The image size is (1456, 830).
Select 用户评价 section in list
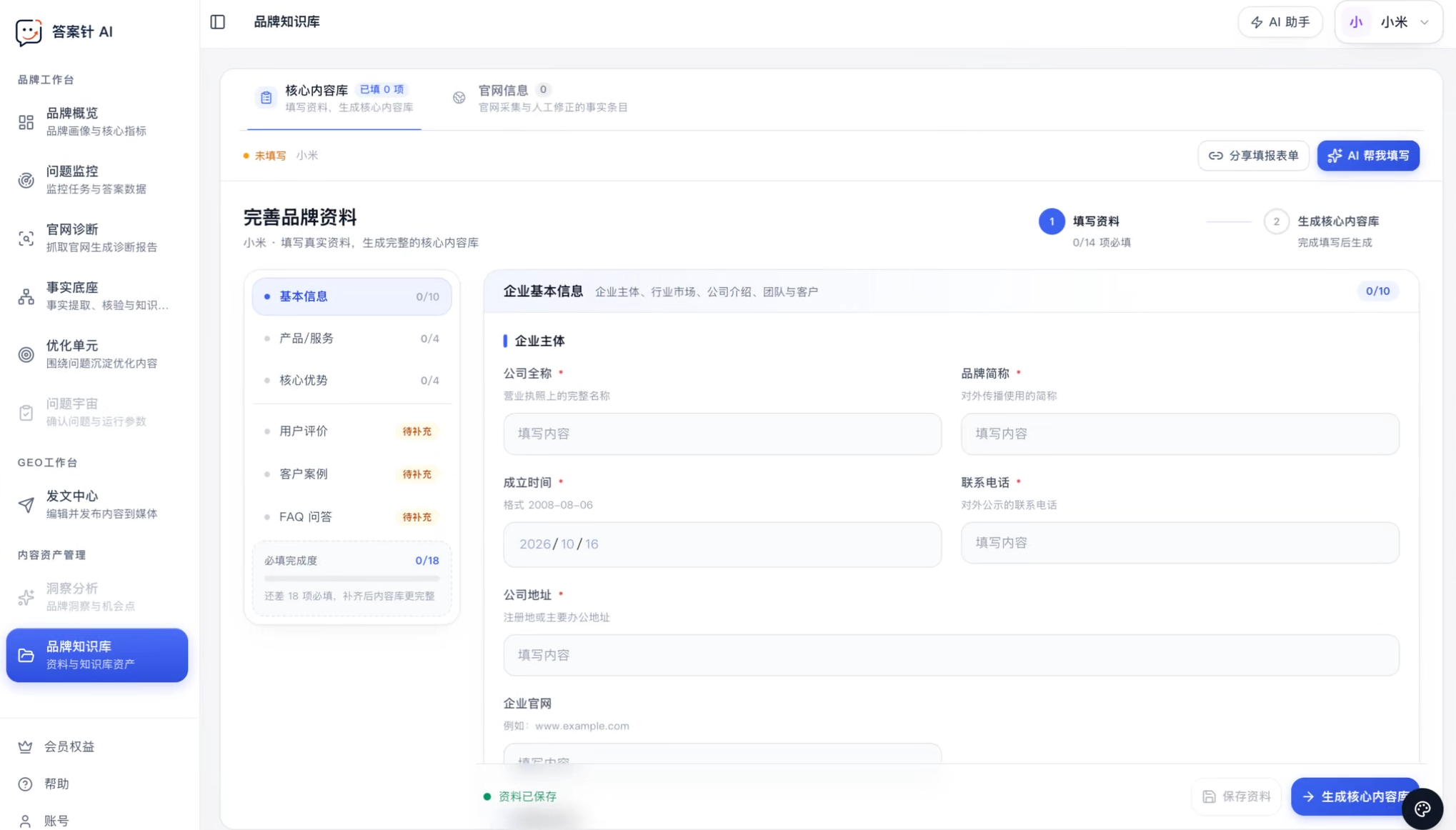point(351,431)
